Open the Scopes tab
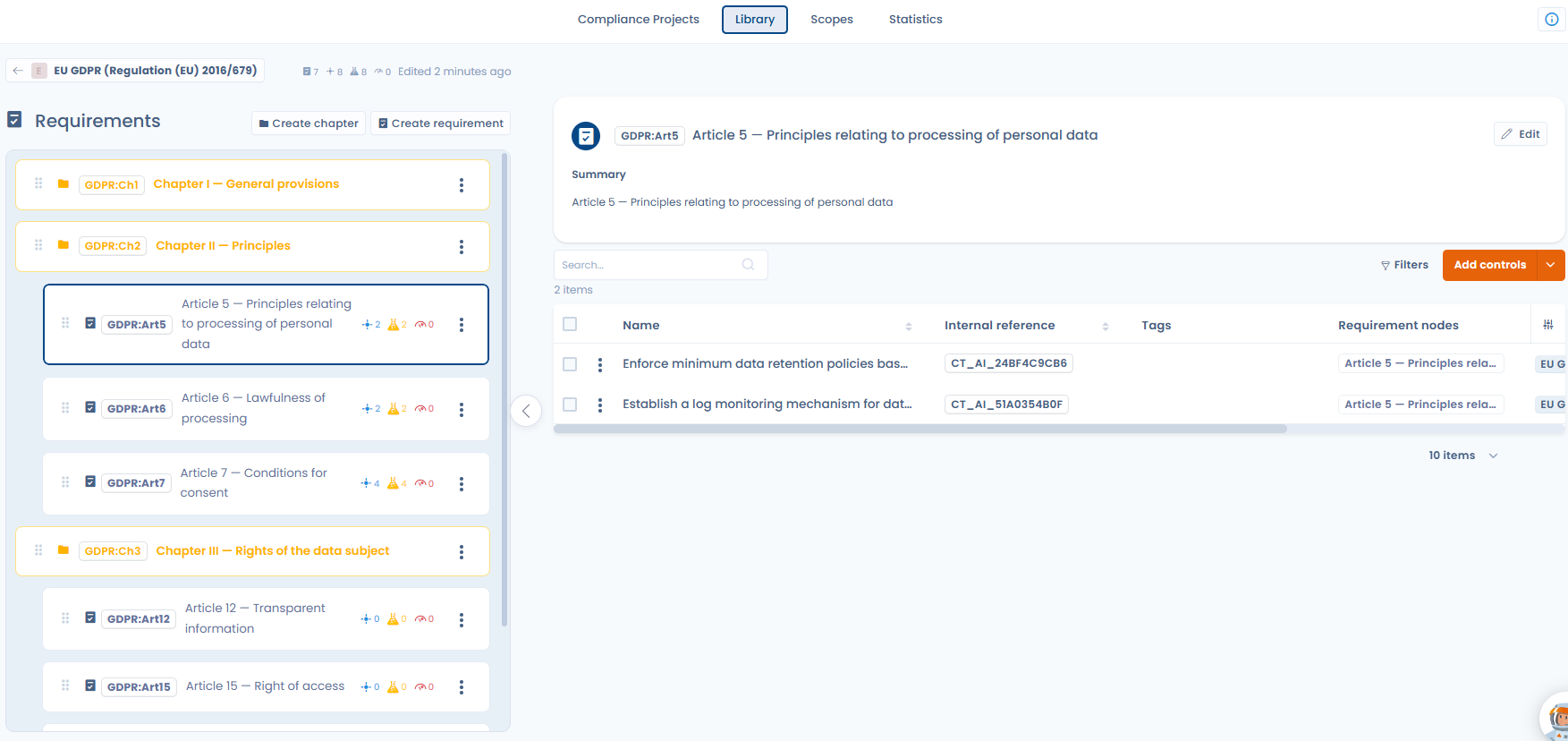The width and height of the screenshot is (1568, 741). (832, 20)
